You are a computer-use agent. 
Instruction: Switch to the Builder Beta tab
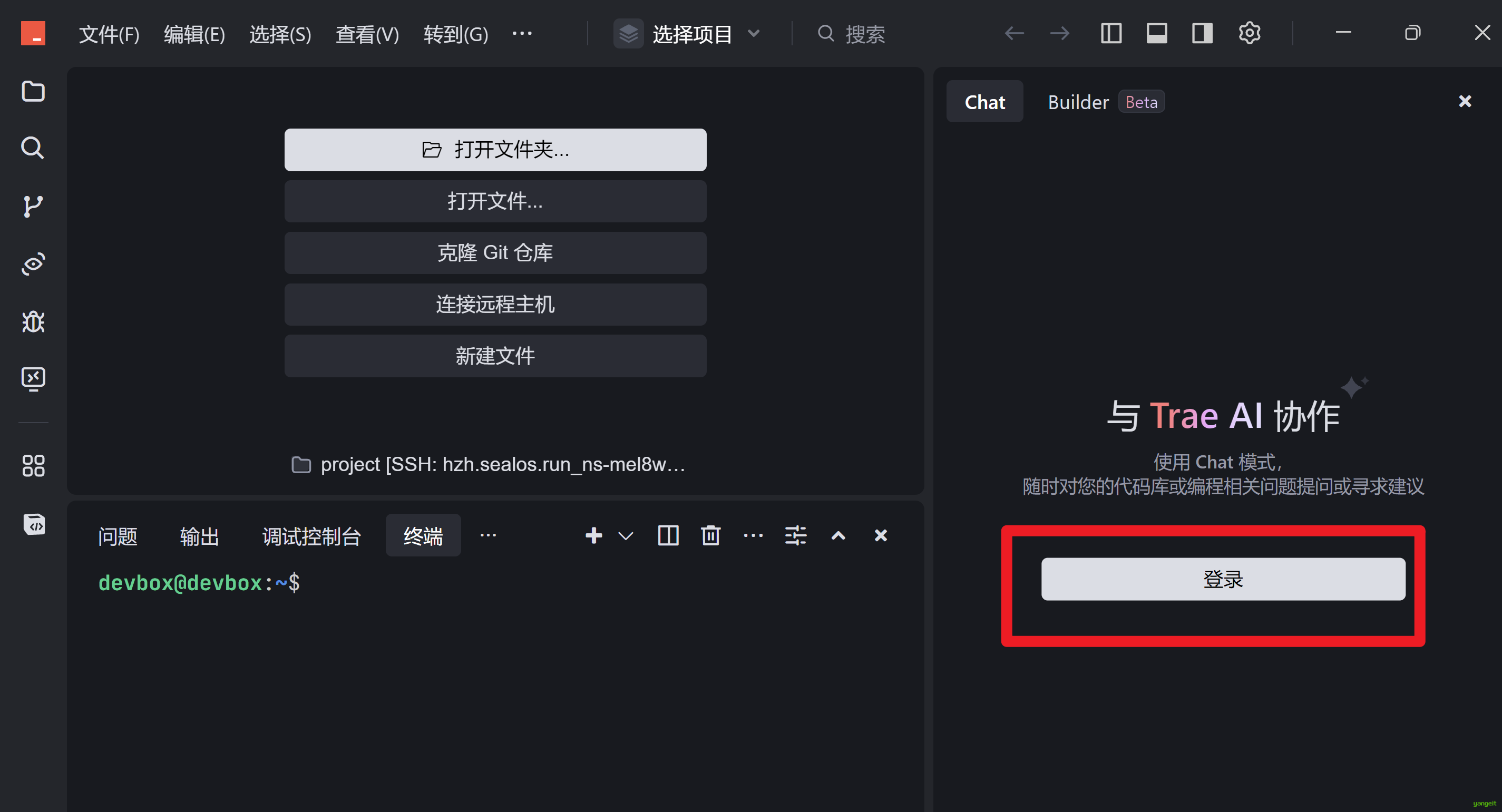coord(1106,102)
